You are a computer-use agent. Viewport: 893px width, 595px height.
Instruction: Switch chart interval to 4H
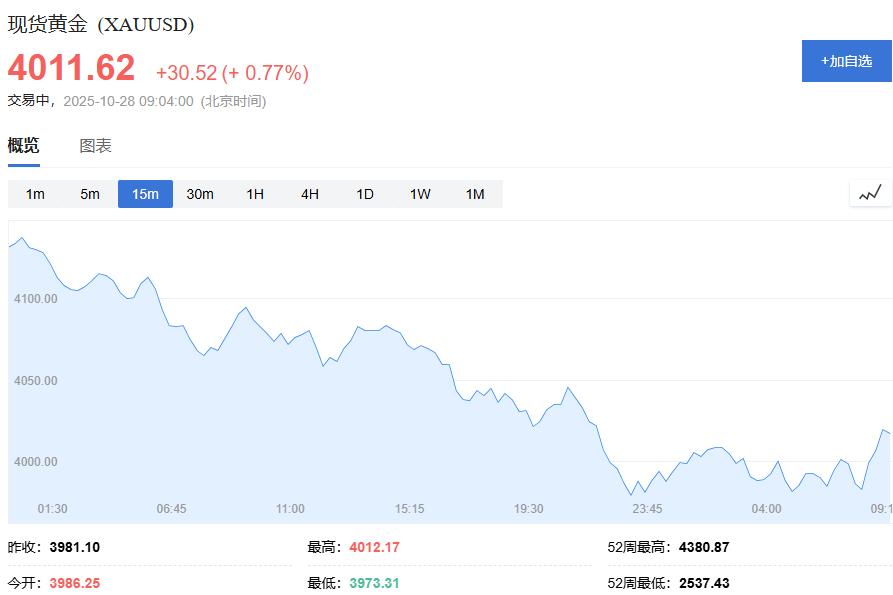click(x=309, y=194)
